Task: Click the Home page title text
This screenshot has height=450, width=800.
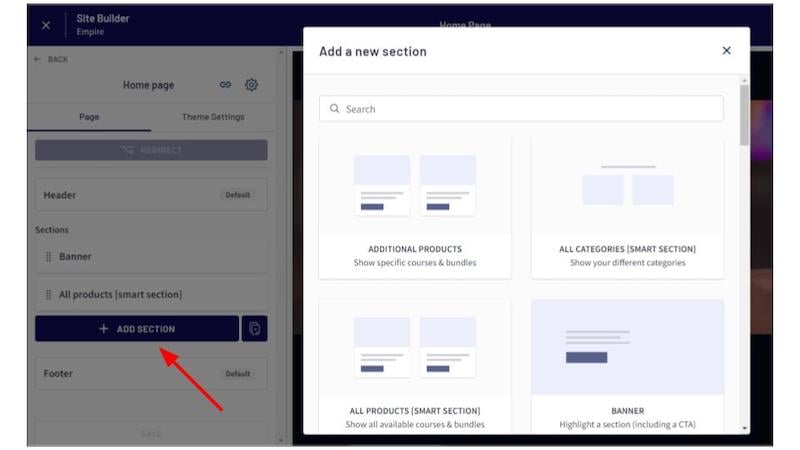Action: pyautogui.click(x=148, y=85)
